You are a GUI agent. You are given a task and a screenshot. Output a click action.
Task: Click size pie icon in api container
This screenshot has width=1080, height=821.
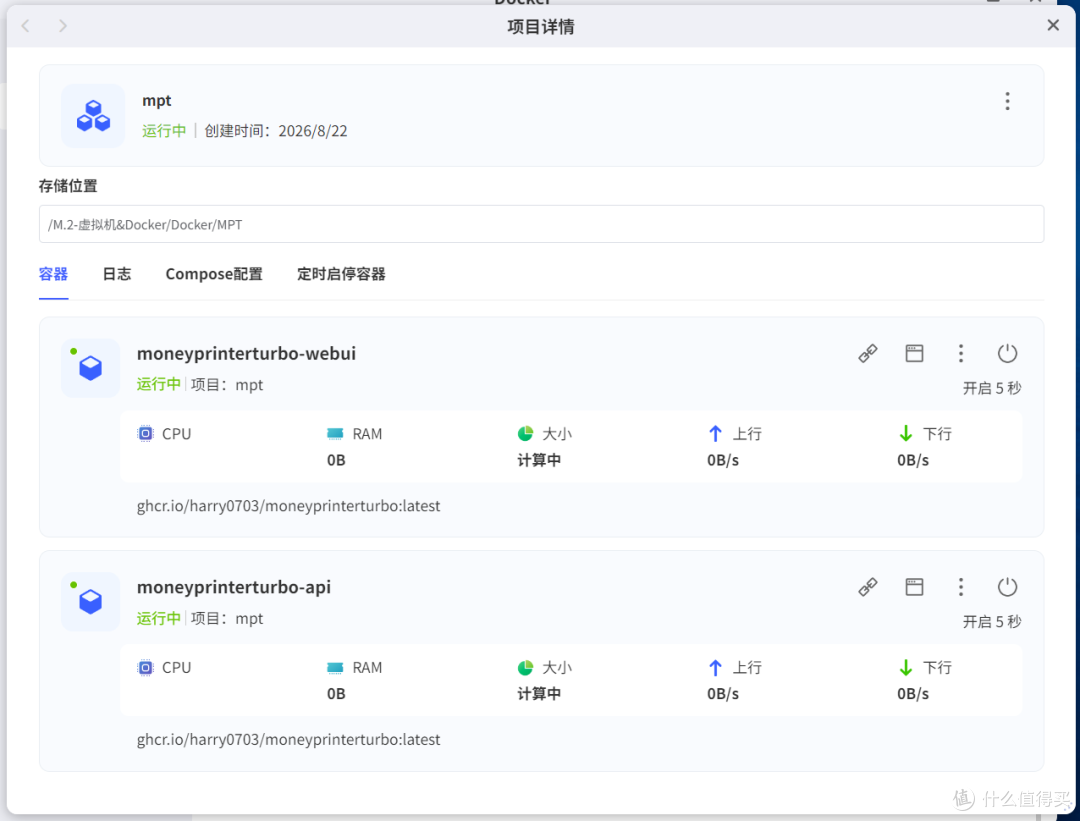click(526, 667)
